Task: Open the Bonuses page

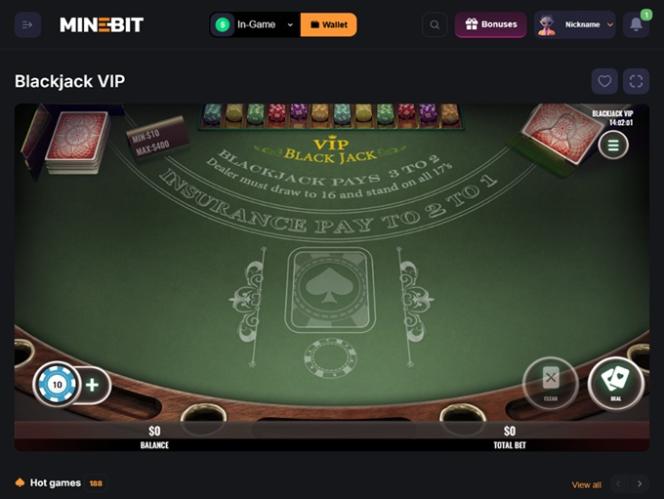Action: tap(491, 25)
